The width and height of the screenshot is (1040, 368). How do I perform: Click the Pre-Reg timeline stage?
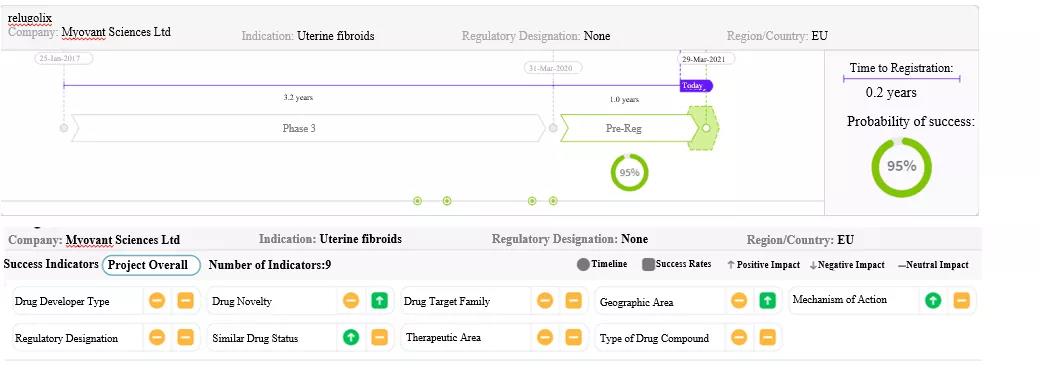(x=627, y=128)
